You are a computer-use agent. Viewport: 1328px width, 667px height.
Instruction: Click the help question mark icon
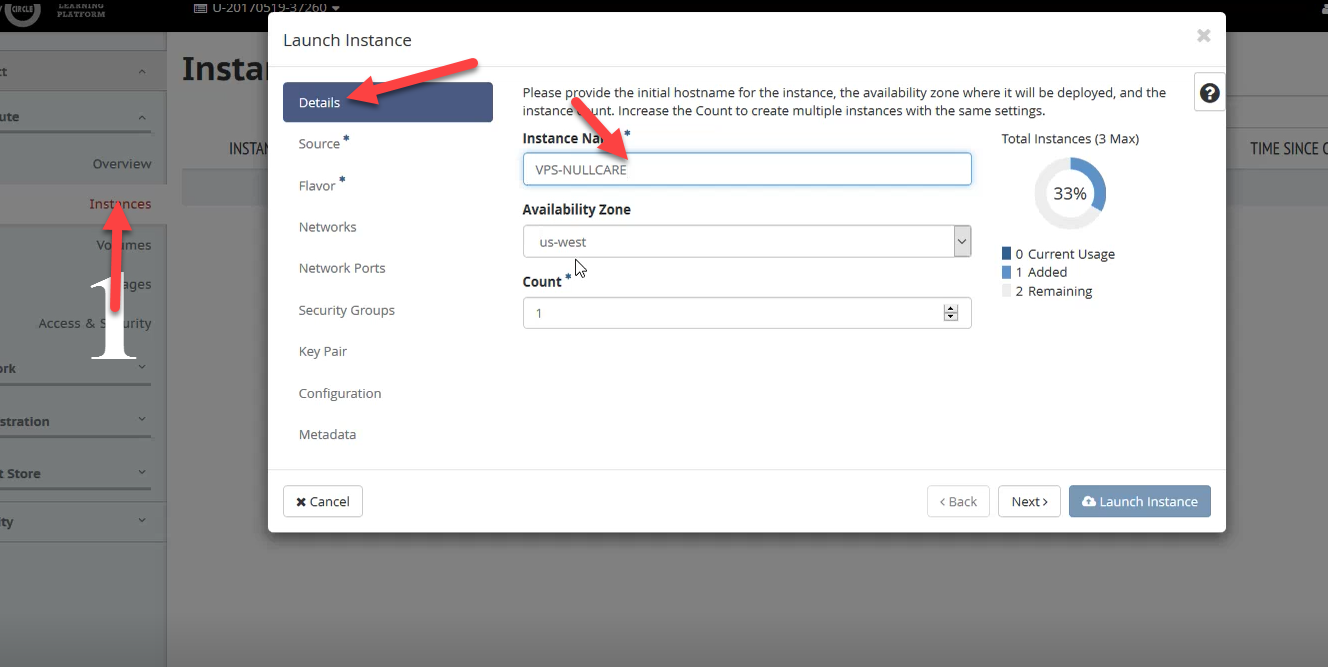point(1209,93)
